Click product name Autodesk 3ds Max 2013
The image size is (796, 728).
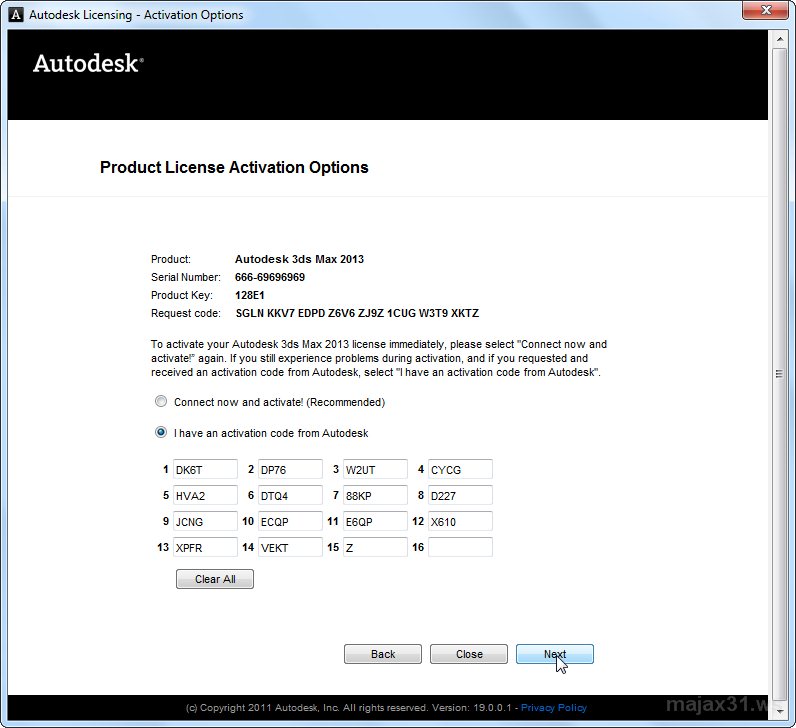click(x=299, y=259)
